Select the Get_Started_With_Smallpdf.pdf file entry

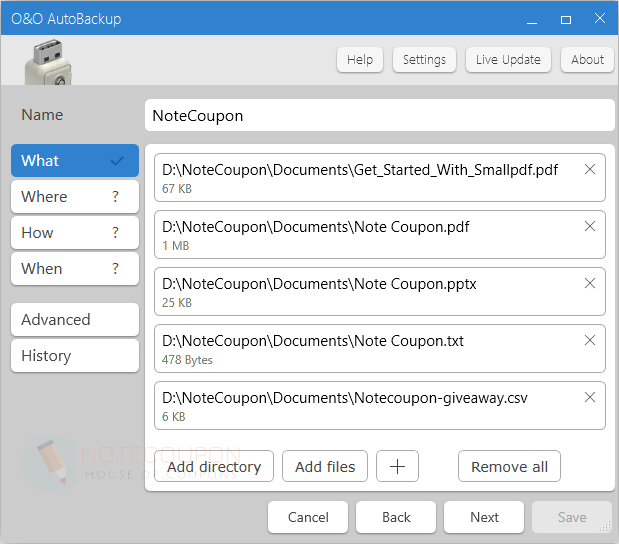pyautogui.click(x=380, y=178)
